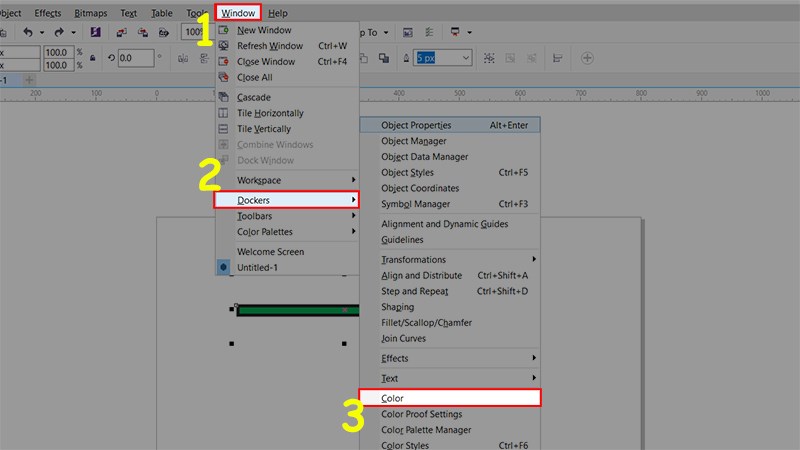Viewport: 800px width, 450px height.
Task: Click the Refresh Window menu icon
Action: pyautogui.click(x=223, y=46)
